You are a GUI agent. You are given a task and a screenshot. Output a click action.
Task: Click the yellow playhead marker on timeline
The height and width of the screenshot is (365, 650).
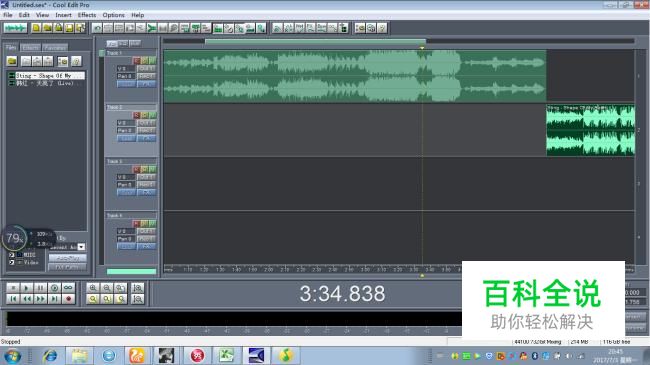[x=422, y=48]
